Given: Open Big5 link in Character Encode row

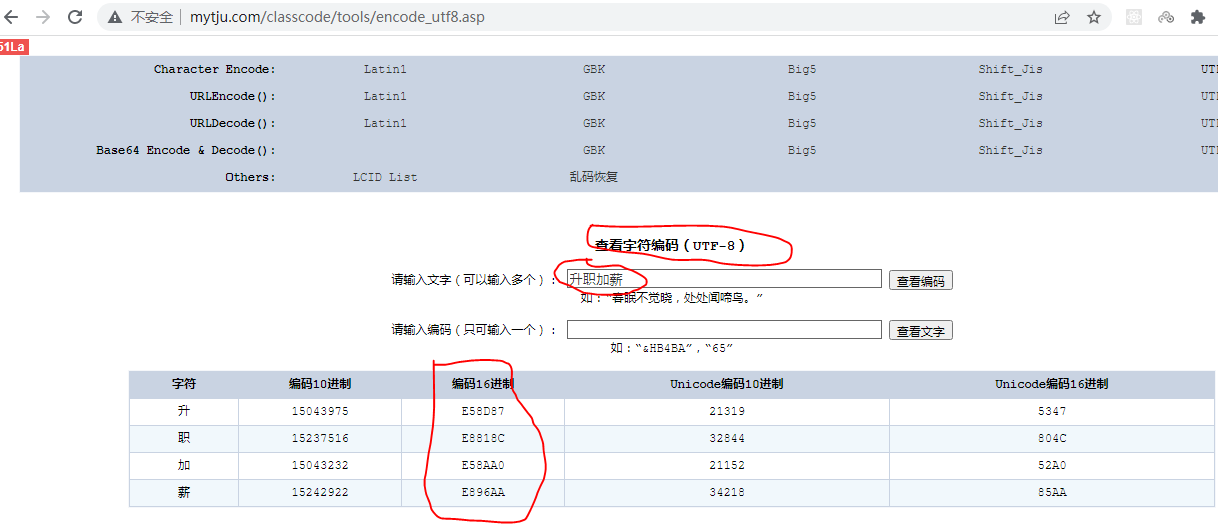Looking at the screenshot, I should (x=802, y=69).
